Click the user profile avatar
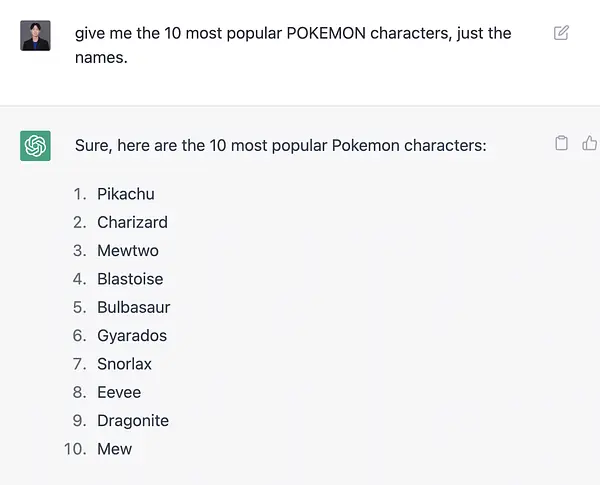Viewport: 600px width, 485px height. (x=35, y=36)
